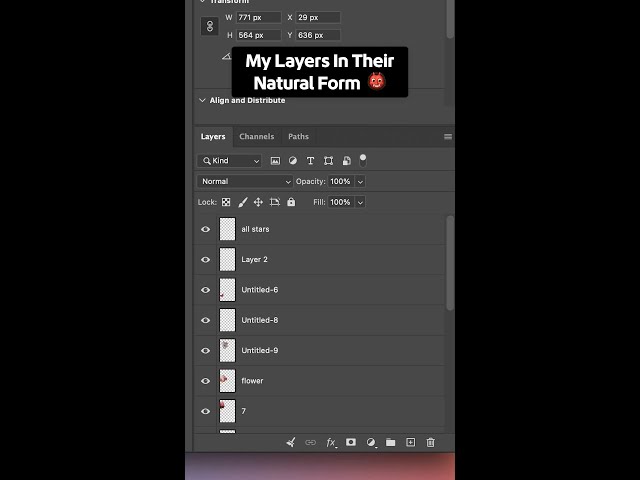
Task: Select the flower layer name
Action: click(x=252, y=381)
